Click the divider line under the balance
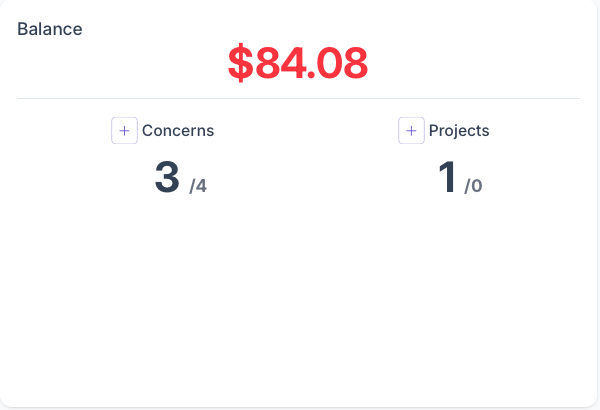 (x=298, y=99)
